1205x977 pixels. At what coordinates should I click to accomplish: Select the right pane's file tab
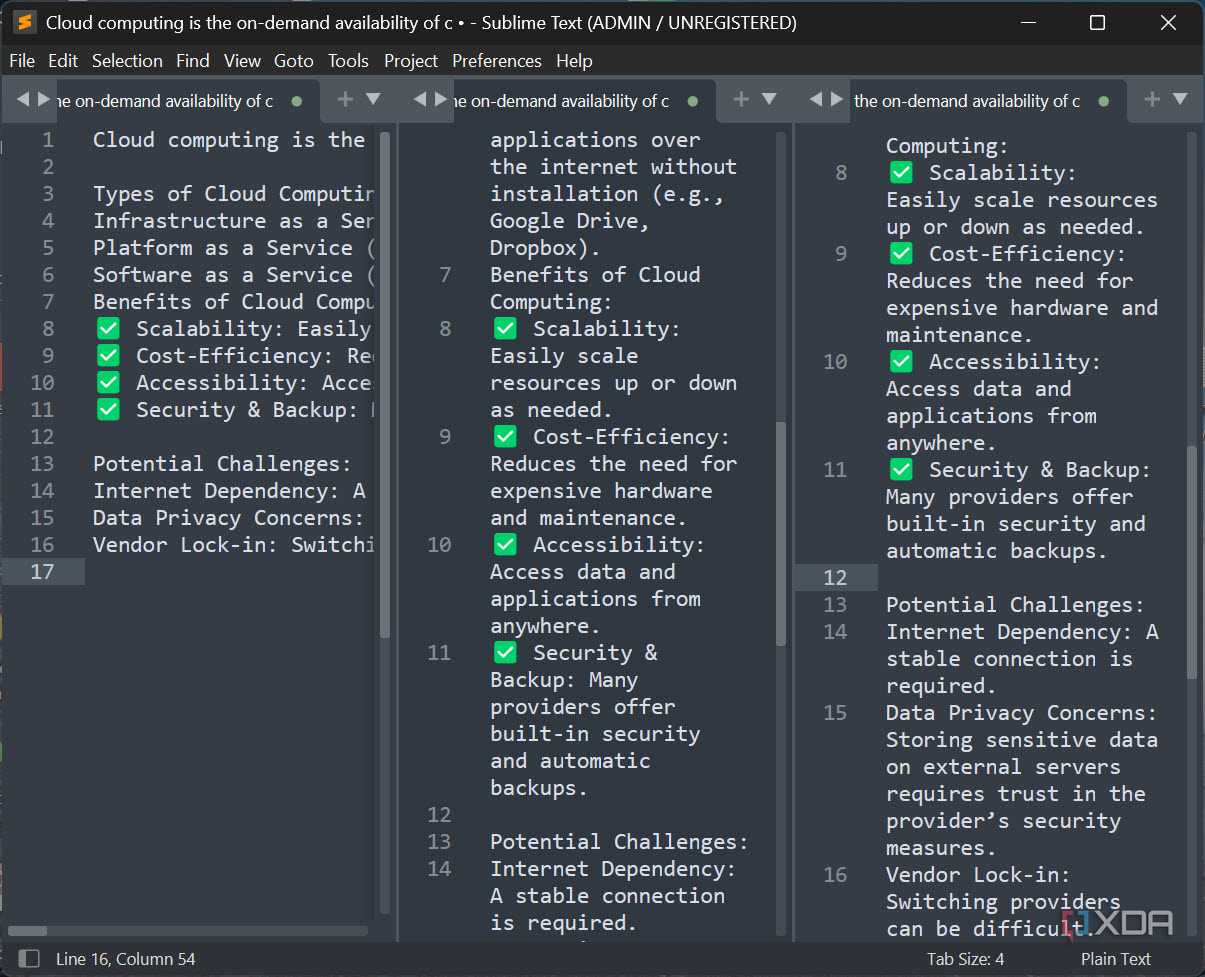985,101
